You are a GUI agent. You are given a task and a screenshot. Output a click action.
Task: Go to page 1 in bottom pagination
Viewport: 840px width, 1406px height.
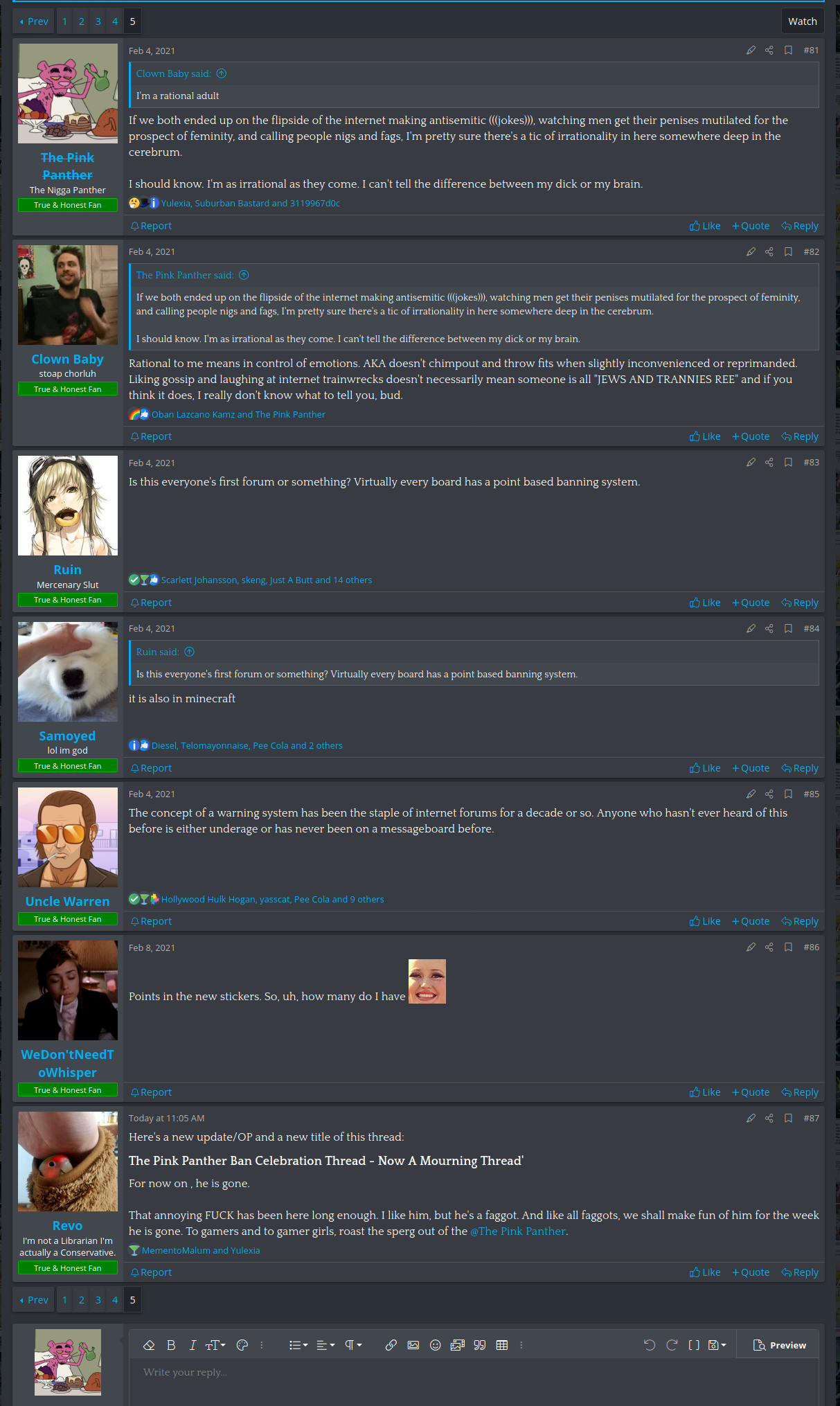[65, 1300]
